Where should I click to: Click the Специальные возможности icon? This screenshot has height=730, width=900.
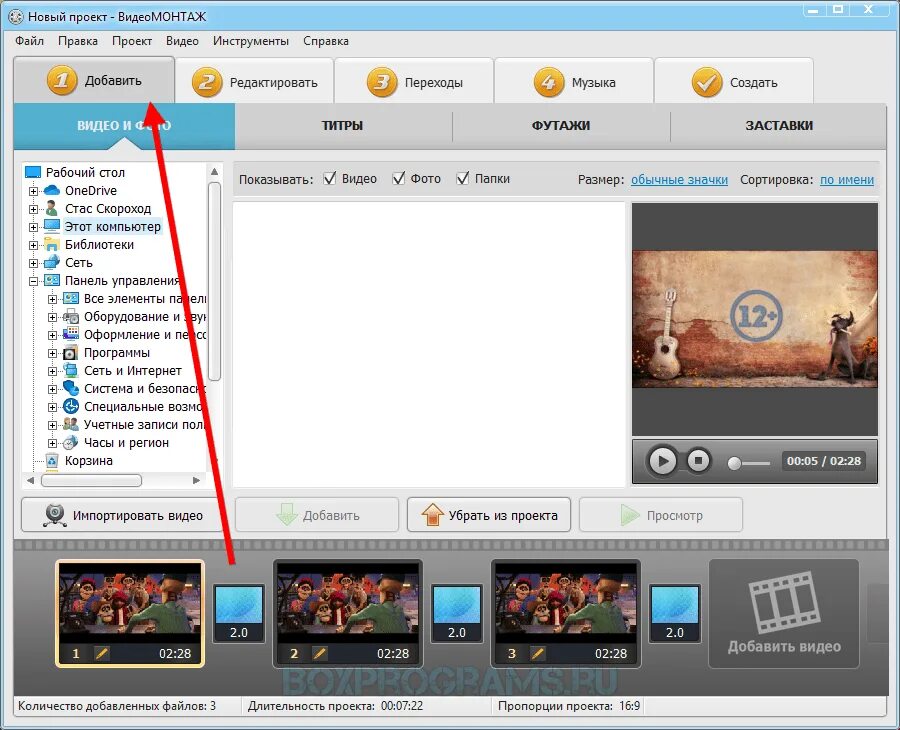pyautogui.click(x=70, y=406)
